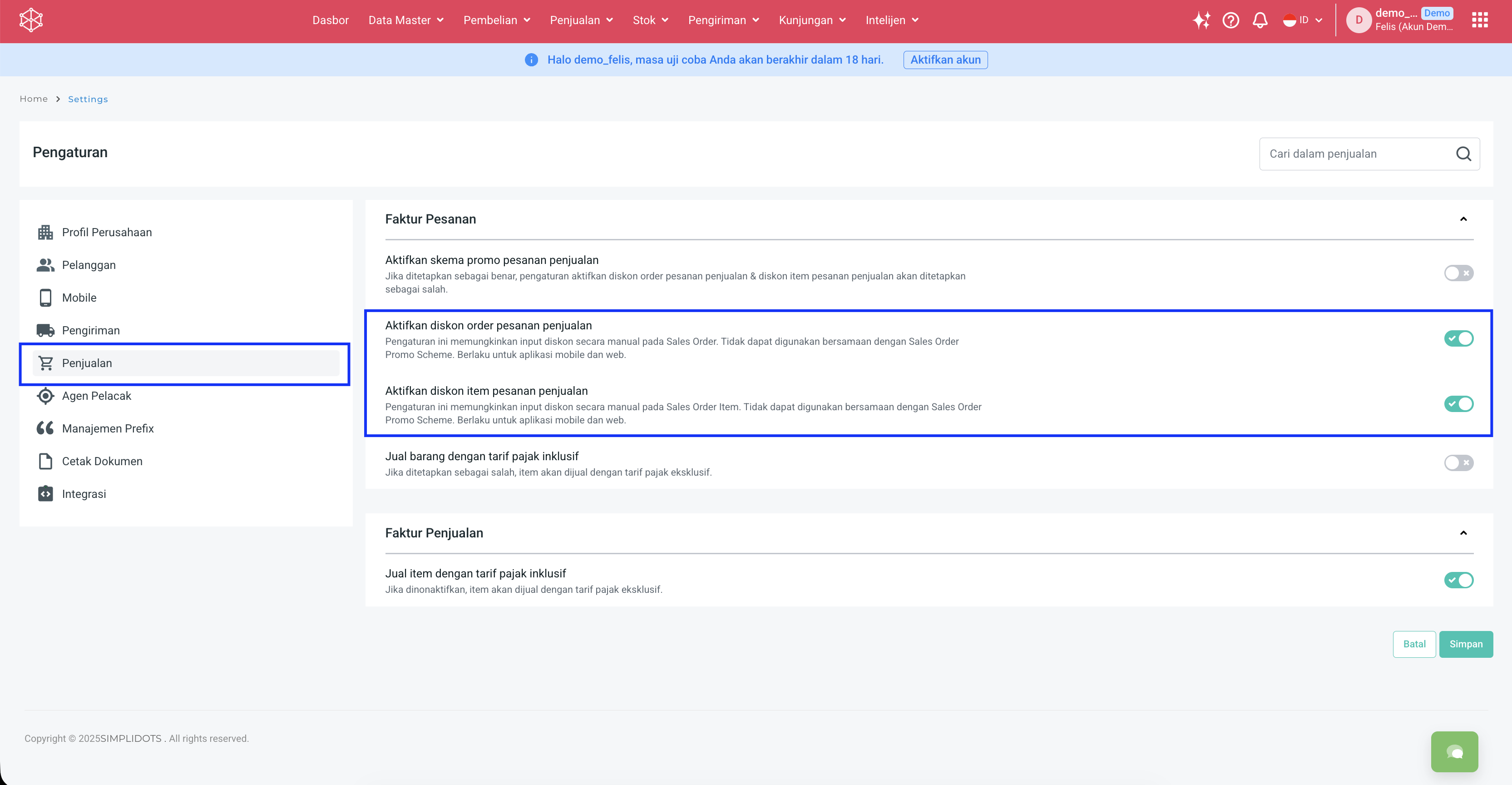Open the Stok top menu
Image resolution: width=1512 pixels, height=785 pixels.
[650, 20]
